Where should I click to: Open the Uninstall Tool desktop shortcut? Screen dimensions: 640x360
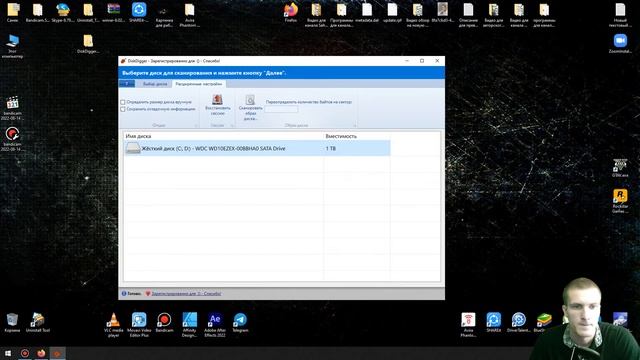point(38,322)
